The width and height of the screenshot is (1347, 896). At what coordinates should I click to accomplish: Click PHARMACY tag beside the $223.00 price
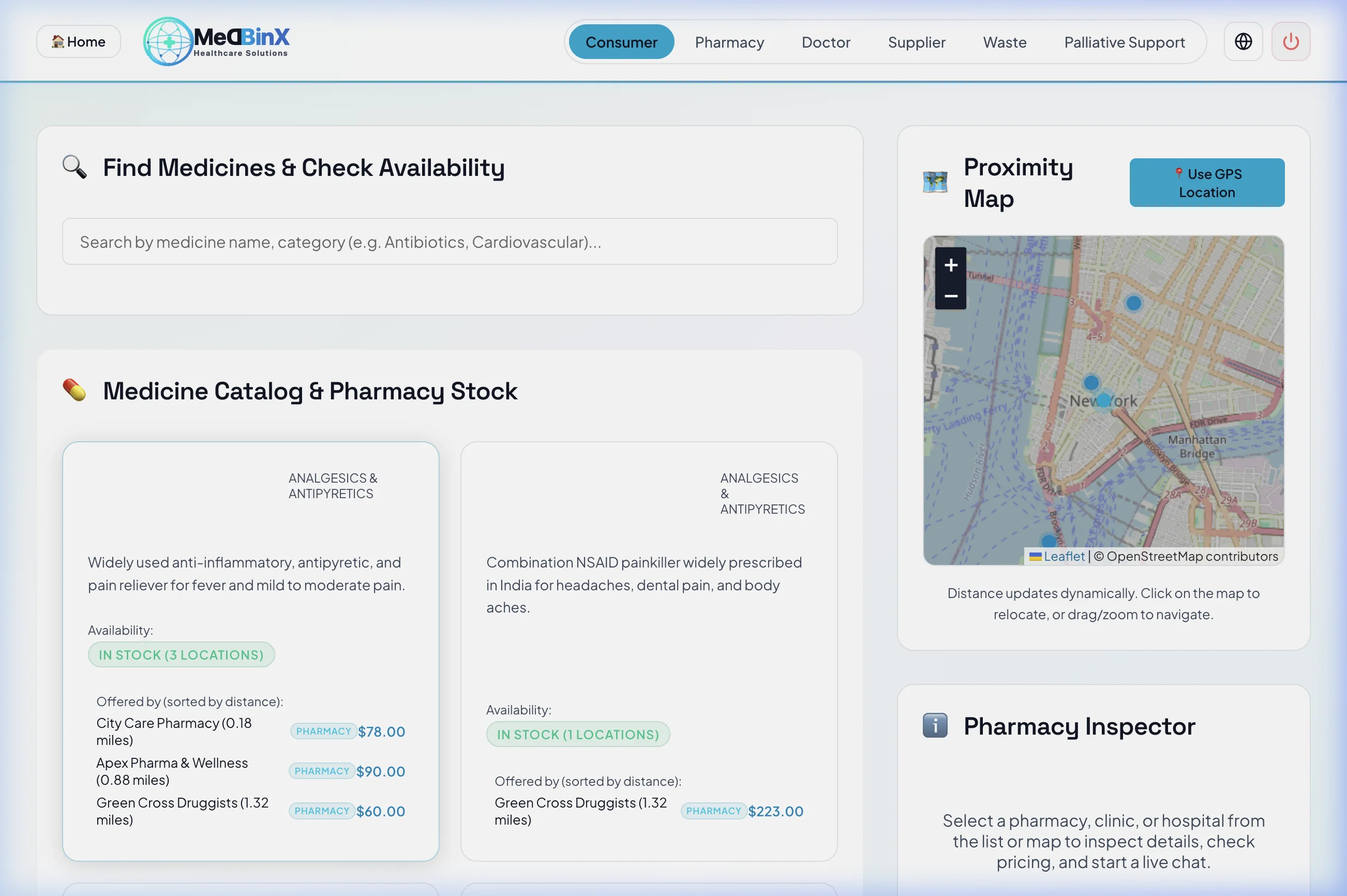point(713,811)
